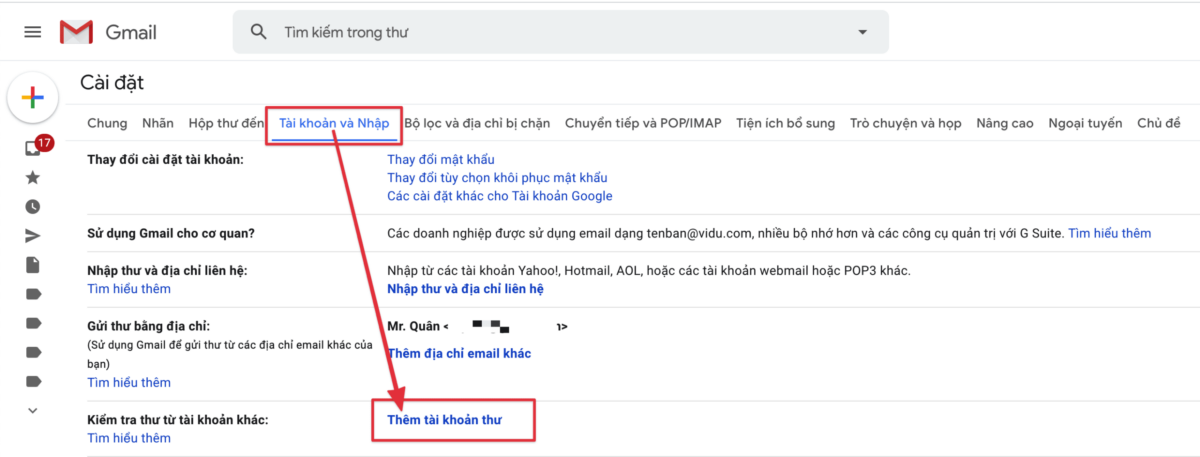This screenshot has height=457, width=1200.
Task: Open Starred mail from sidebar
Action: [33, 178]
